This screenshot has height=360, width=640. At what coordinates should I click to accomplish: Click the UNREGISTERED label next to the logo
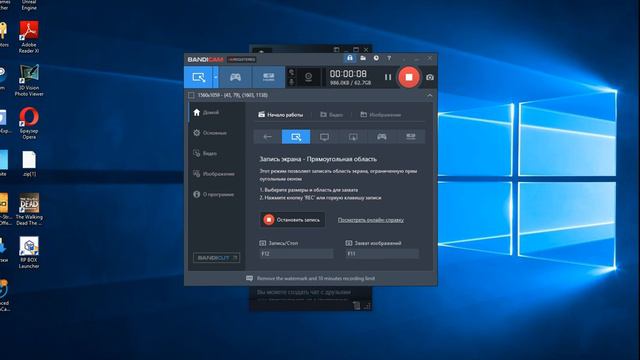242,60
